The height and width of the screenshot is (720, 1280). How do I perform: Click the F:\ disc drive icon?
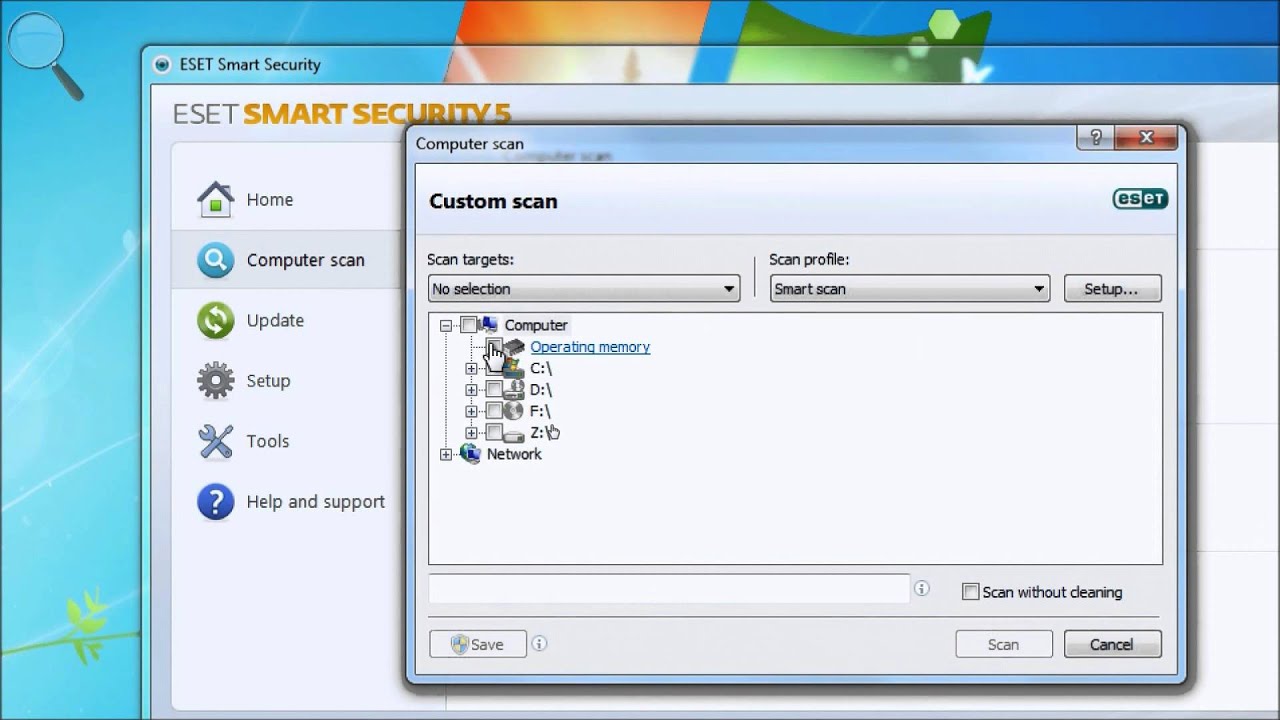click(513, 411)
